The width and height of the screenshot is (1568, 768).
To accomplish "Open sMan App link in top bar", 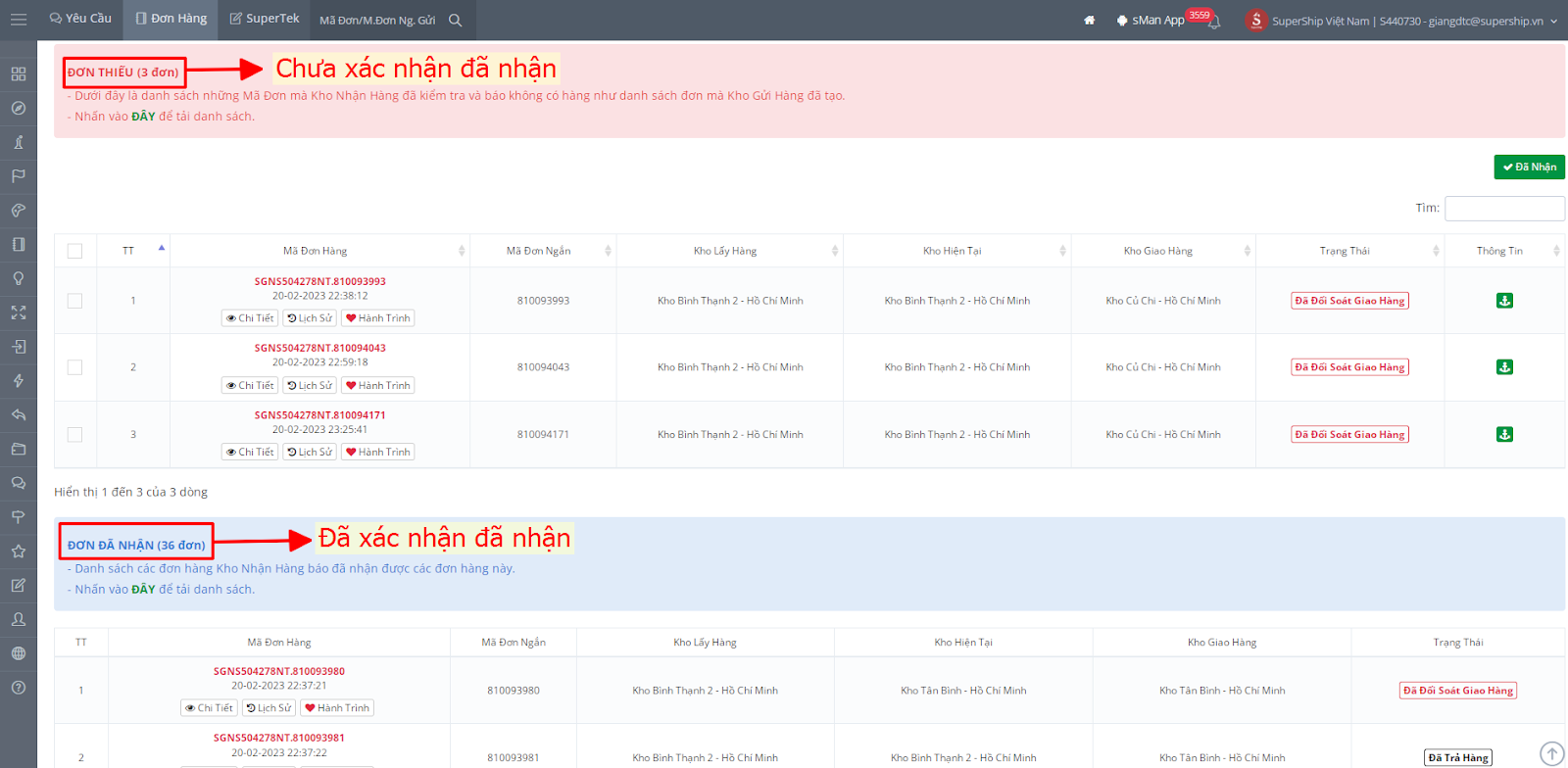I will point(1151,21).
